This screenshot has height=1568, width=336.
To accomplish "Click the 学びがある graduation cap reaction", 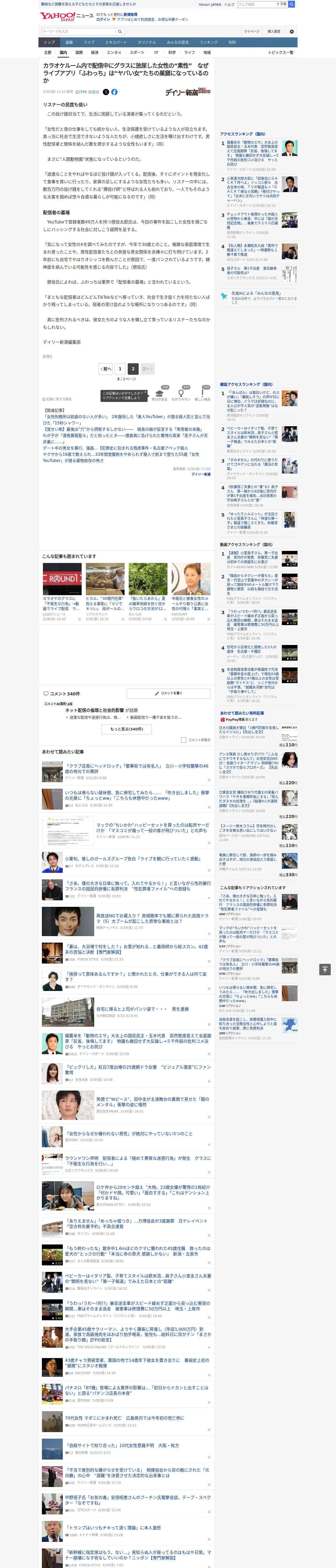I will tap(160, 394).
